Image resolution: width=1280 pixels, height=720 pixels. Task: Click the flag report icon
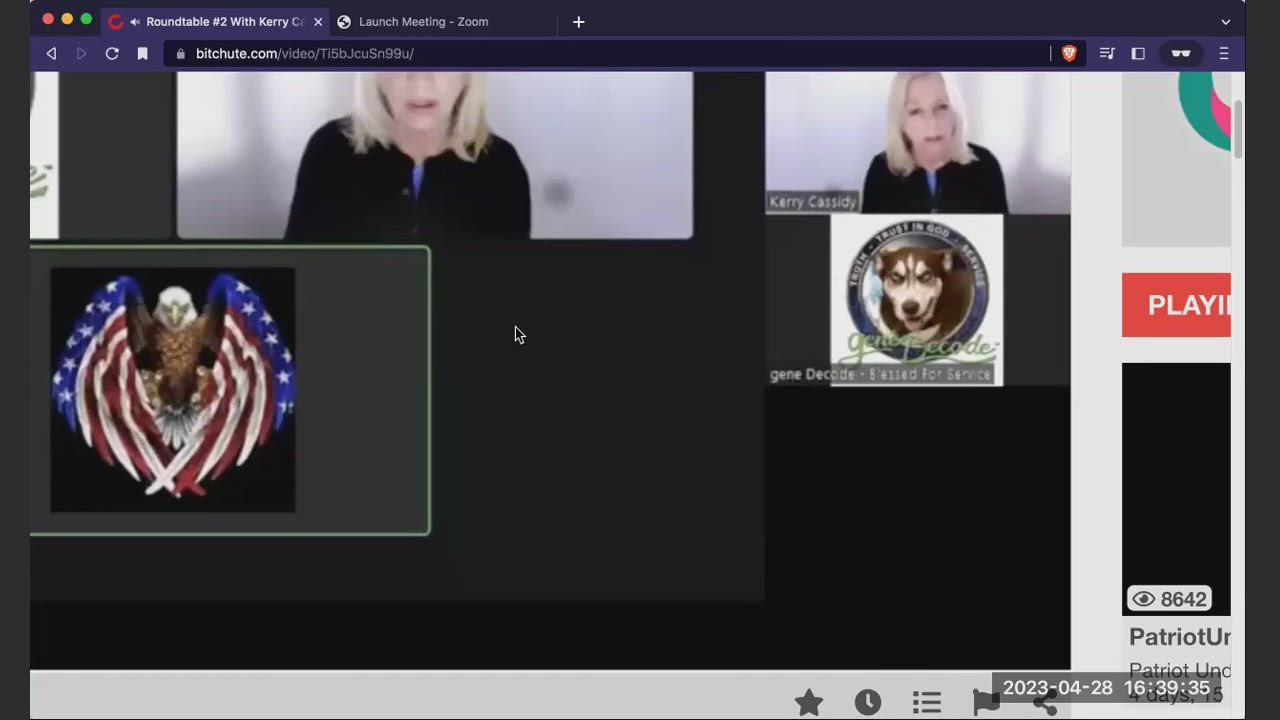[985, 704]
